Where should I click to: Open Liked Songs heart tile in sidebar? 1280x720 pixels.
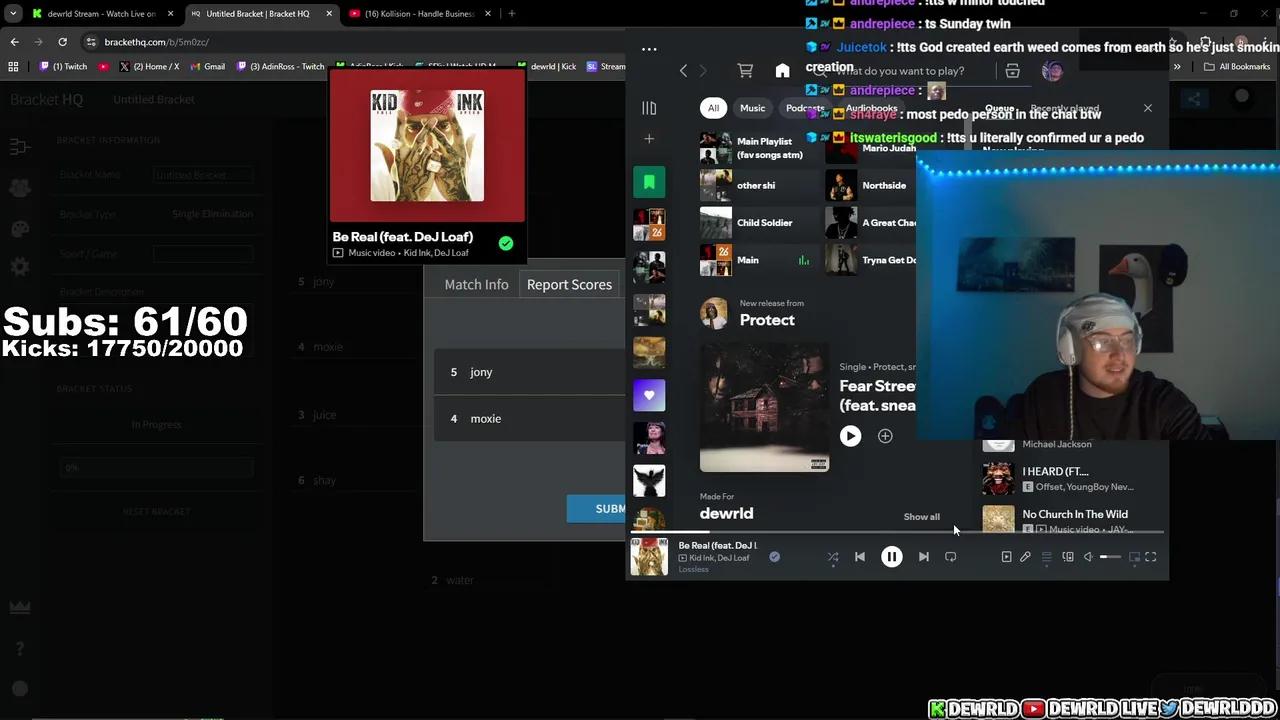coord(649,395)
